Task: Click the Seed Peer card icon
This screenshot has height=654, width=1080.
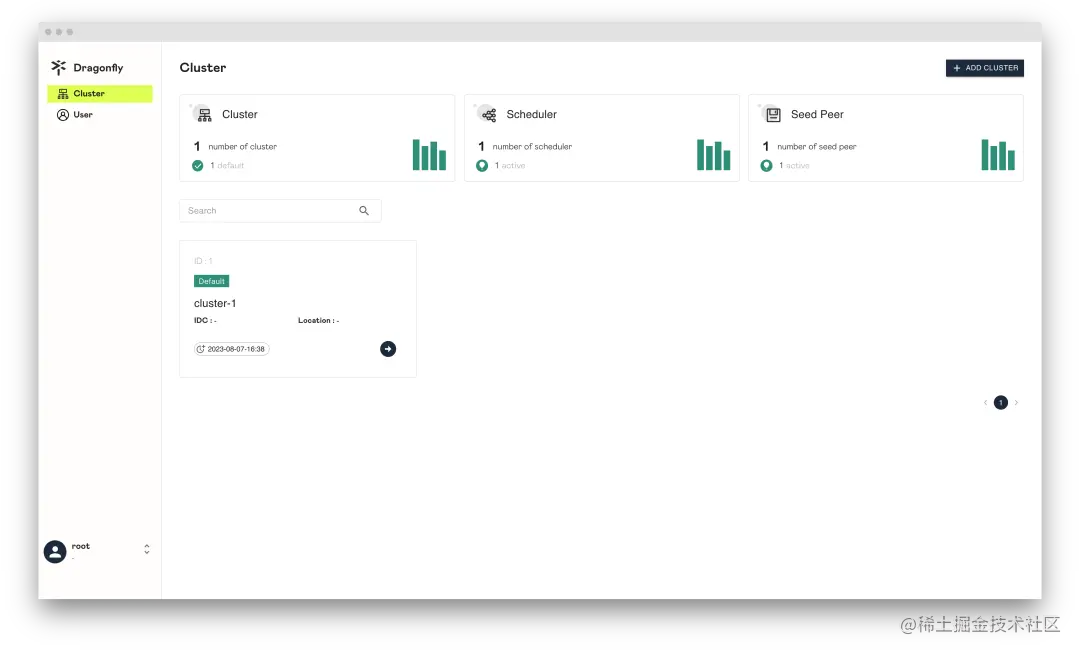Action: point(773,115)
